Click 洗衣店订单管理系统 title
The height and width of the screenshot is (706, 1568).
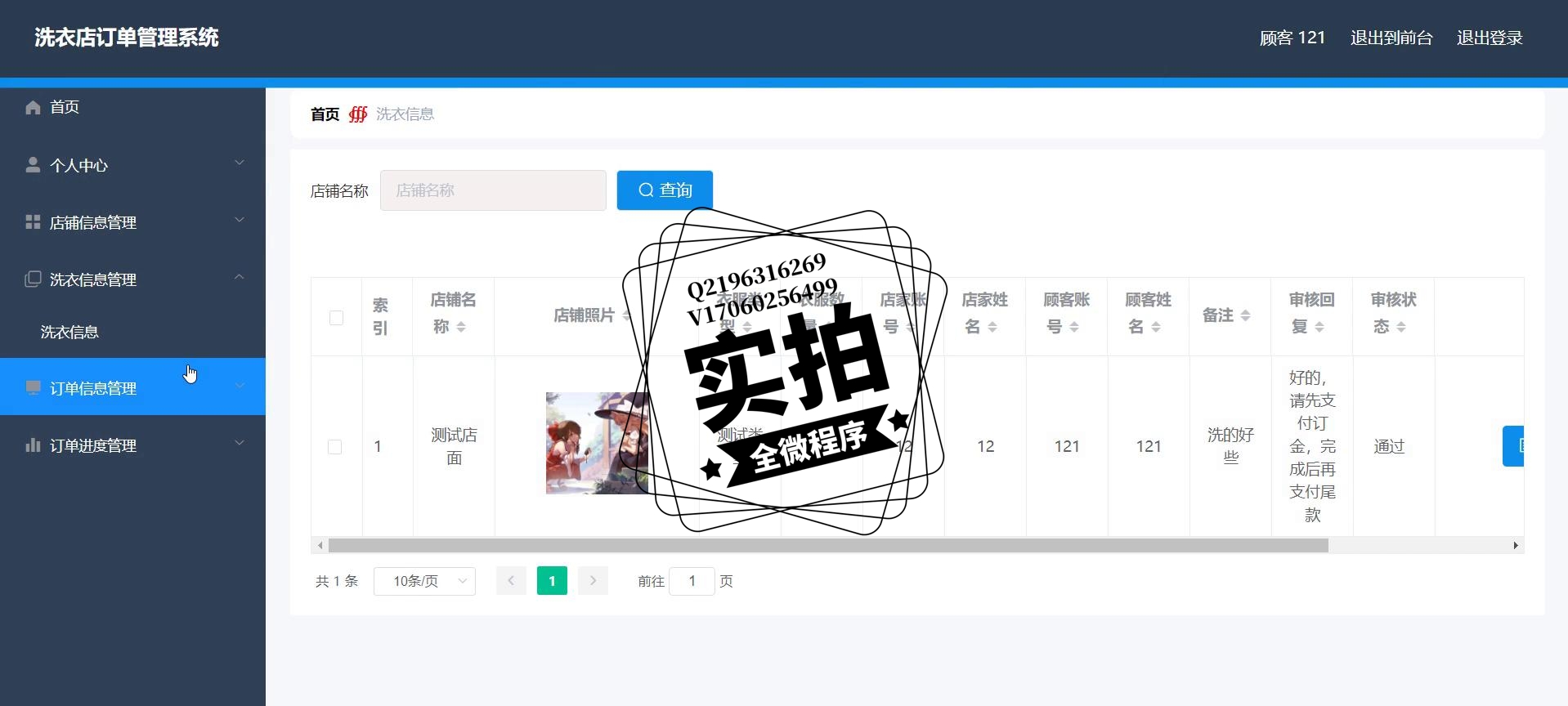pos(127,38)
